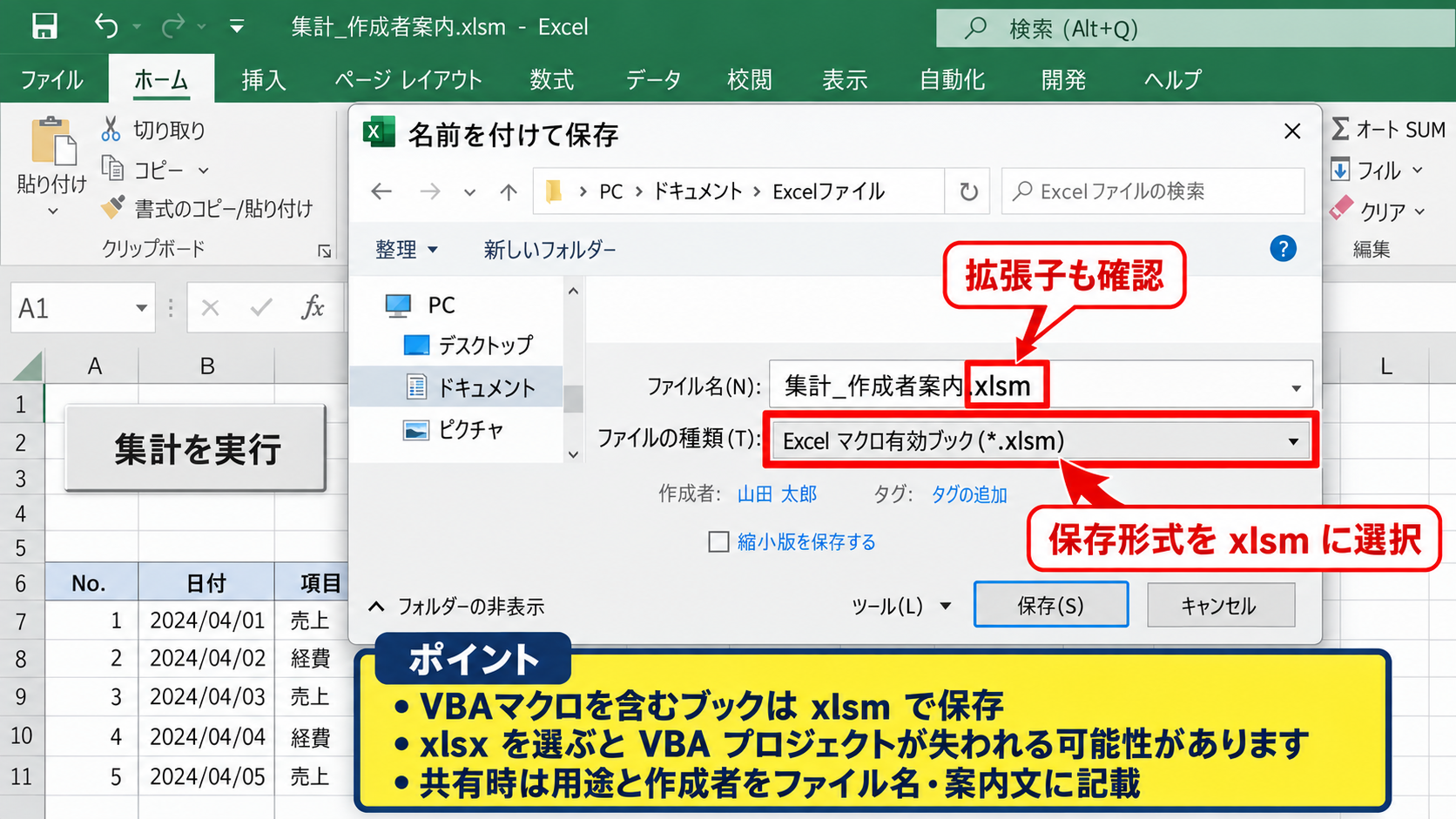The height and width of the screenshot is (819, 1456).
Task: Click the Copy icon in ribbon
Action: (x=112, y=168)
